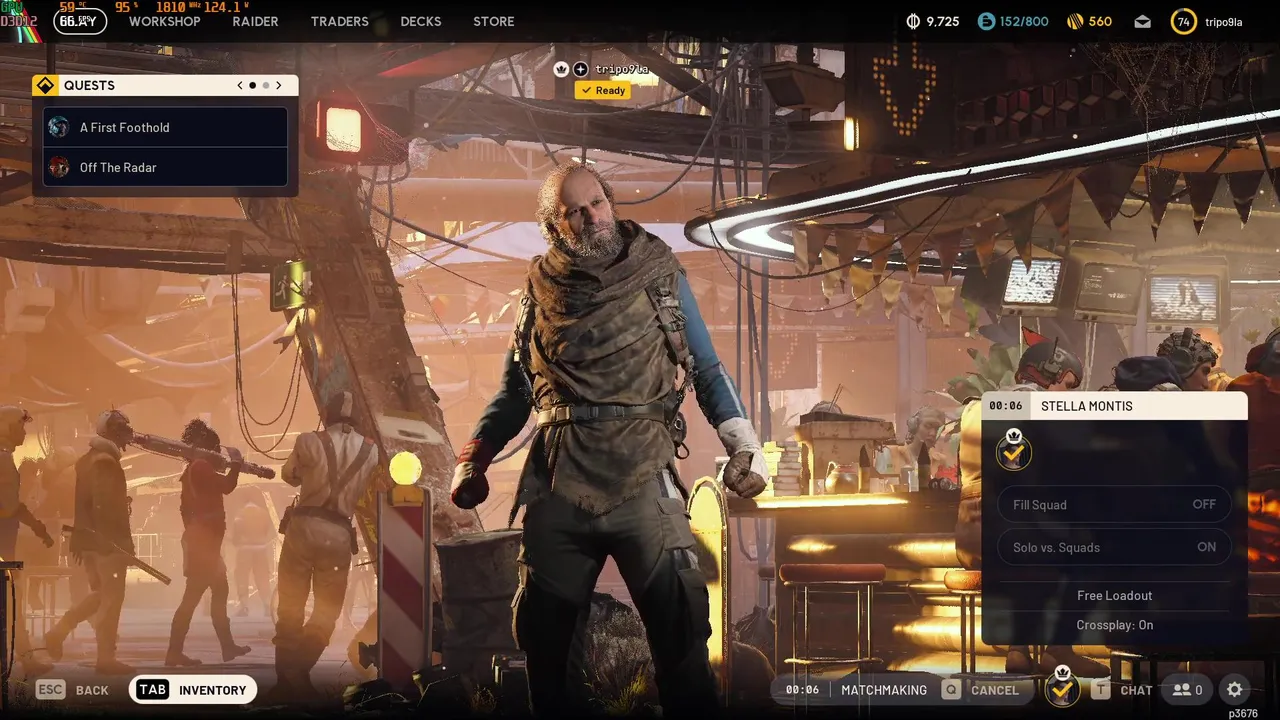The width and height of the screenshot is (1280, 720).
Task: Click the Matchmaking status label
Action: tap(884, 690)
